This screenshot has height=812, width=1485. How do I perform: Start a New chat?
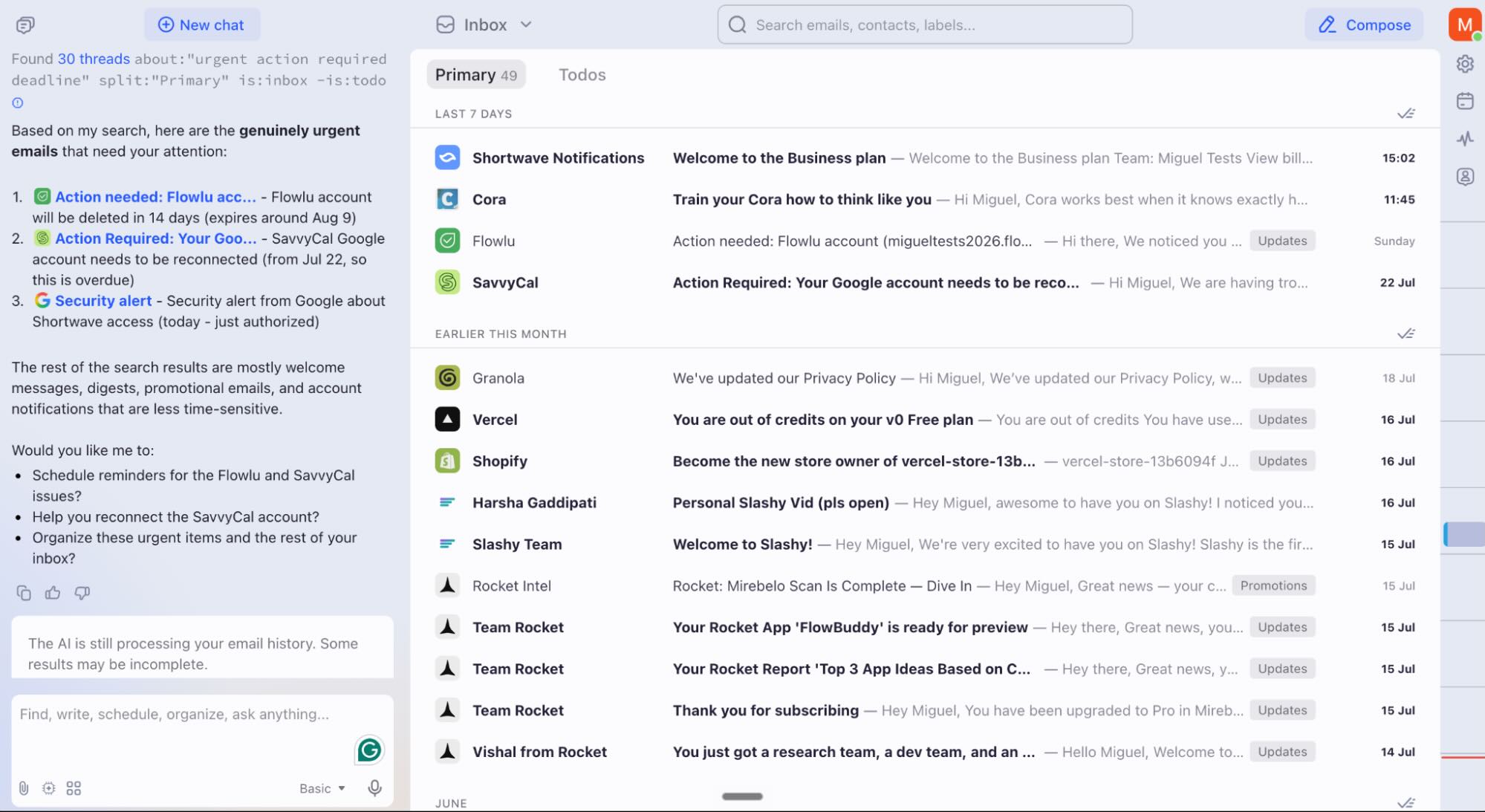[x=201, y=25]
